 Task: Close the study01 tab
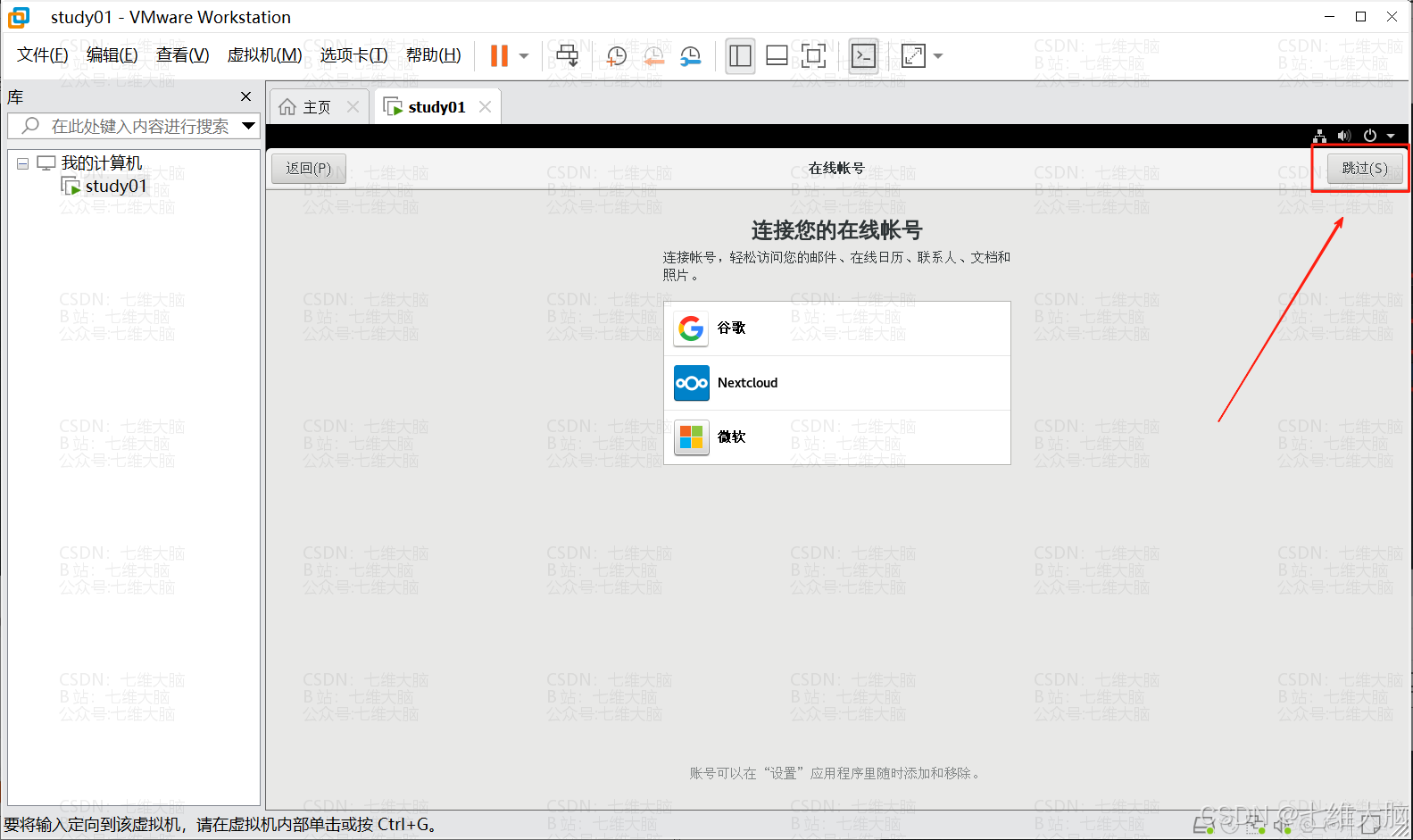coord(485,107)
